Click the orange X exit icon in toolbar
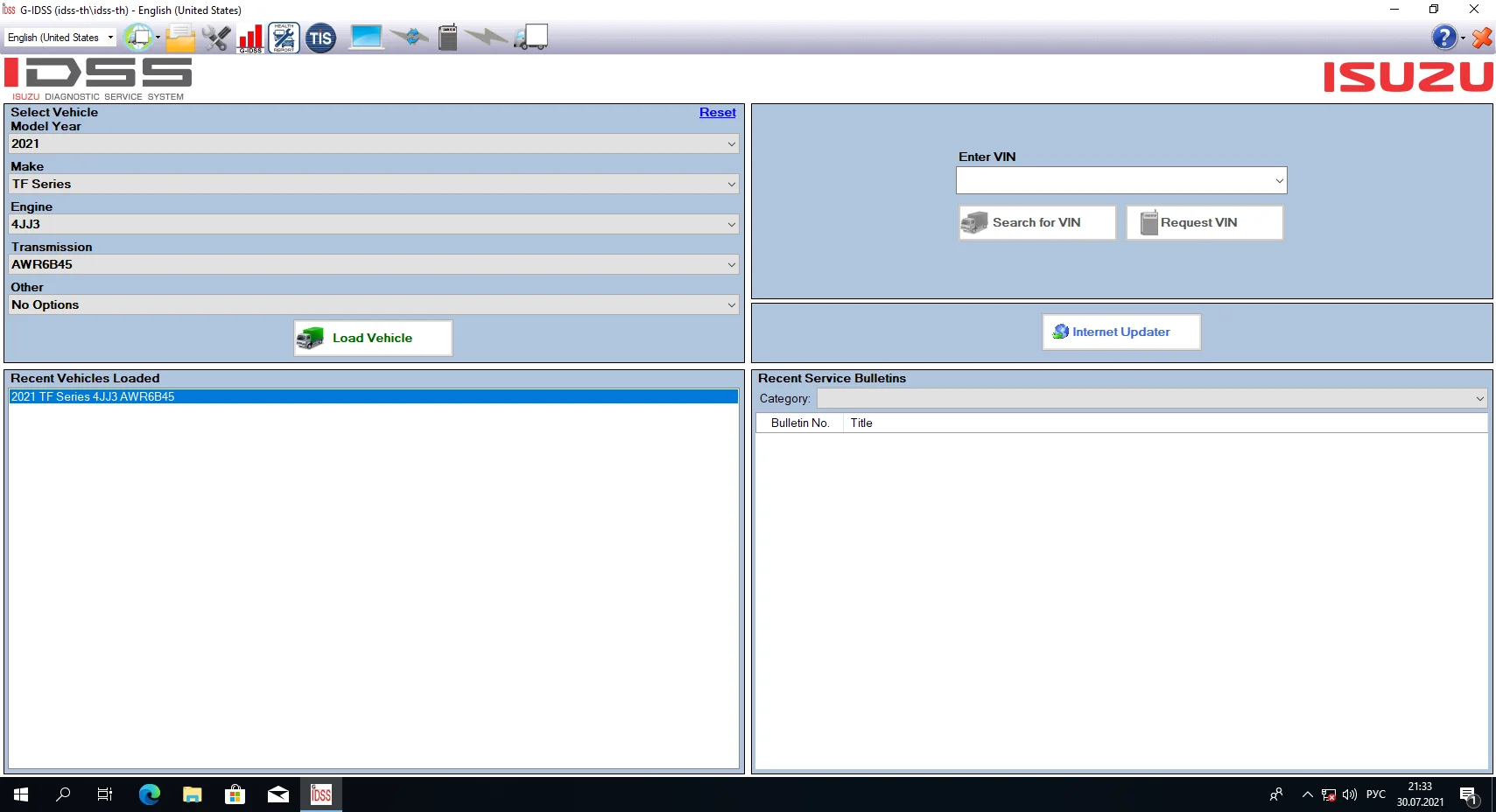Viewport: 1496px width, 812px height. tap(1482, 38)
